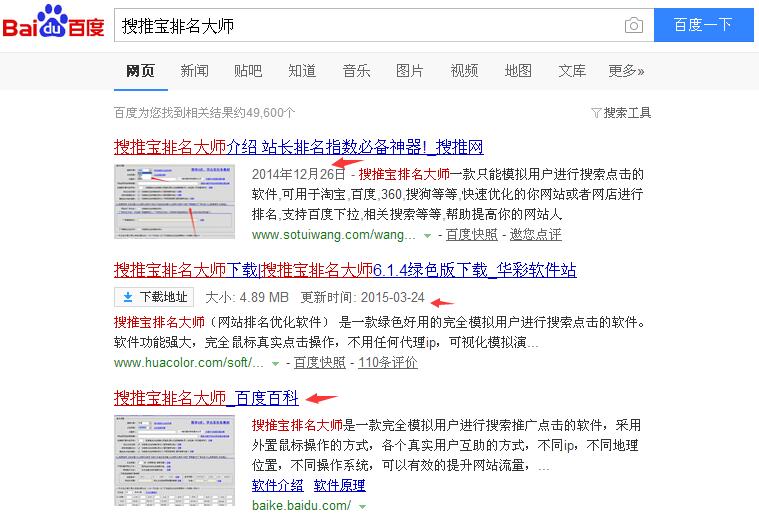Switch to the 新闻 tab
The height and width of the screenshot is (523, 759).
tap(195, 71)
